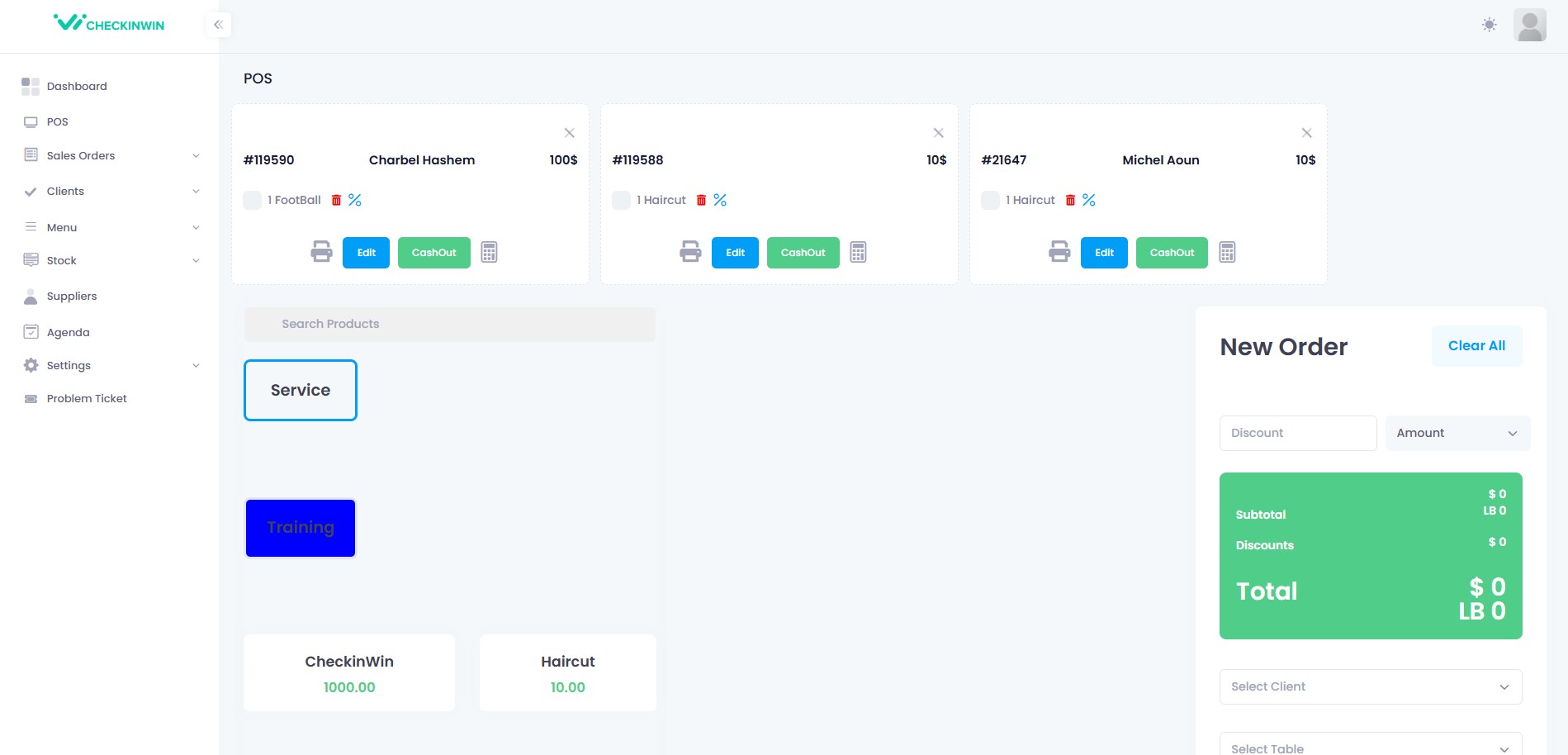This screenshot has height=755, width=1568.
Task: Open calculator for order #119588
Action: 858,252
